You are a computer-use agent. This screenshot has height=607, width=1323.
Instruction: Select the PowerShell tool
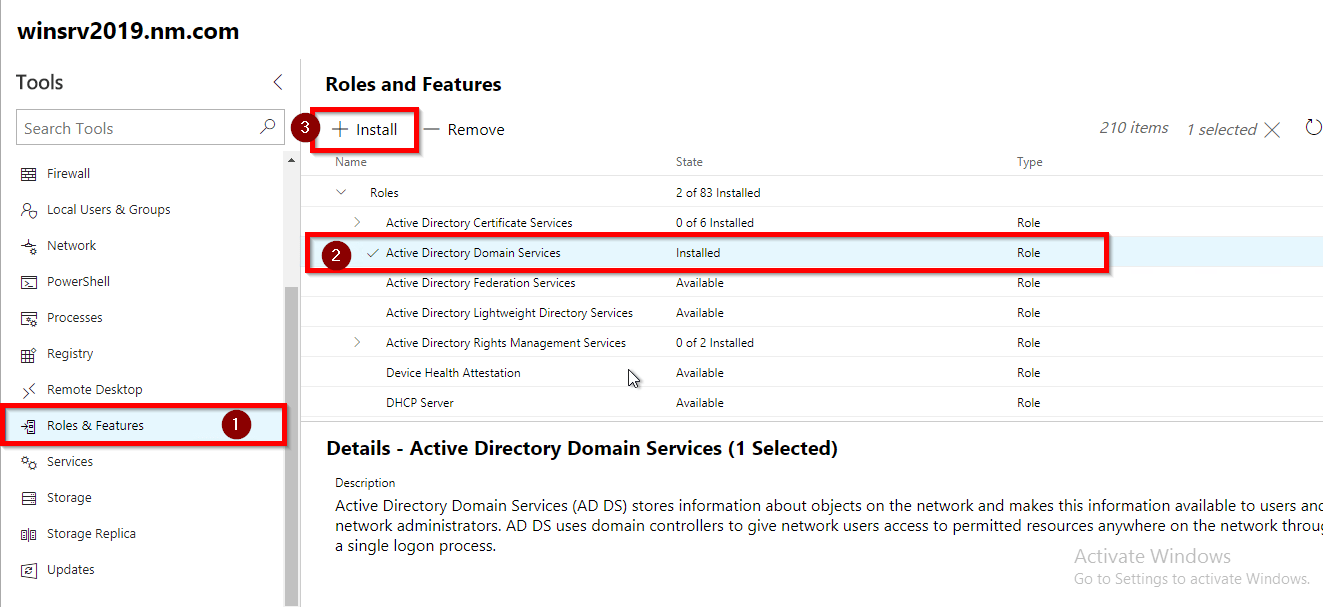(75, 281)
